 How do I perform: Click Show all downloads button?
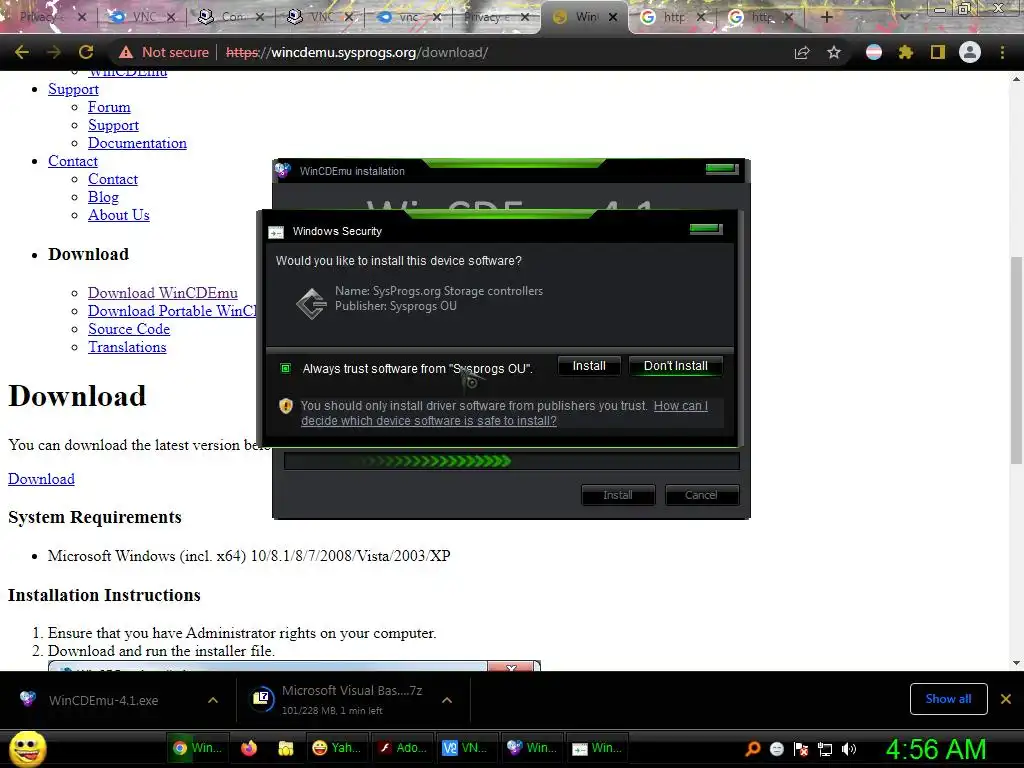(x=948, y=699)
